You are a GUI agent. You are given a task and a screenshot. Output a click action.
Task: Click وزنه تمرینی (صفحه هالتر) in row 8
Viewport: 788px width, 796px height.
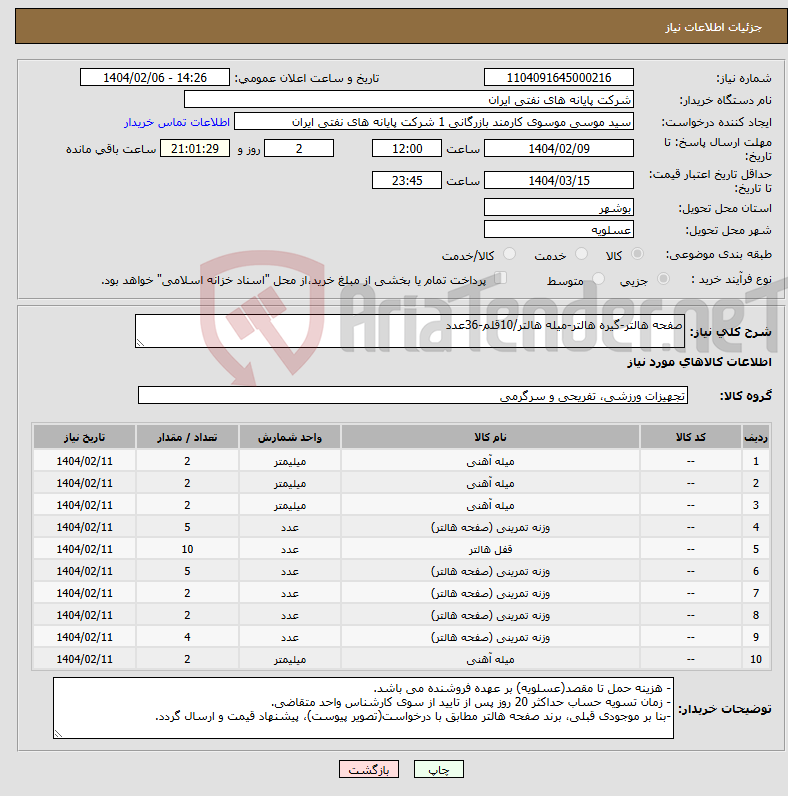click(490, 615)
